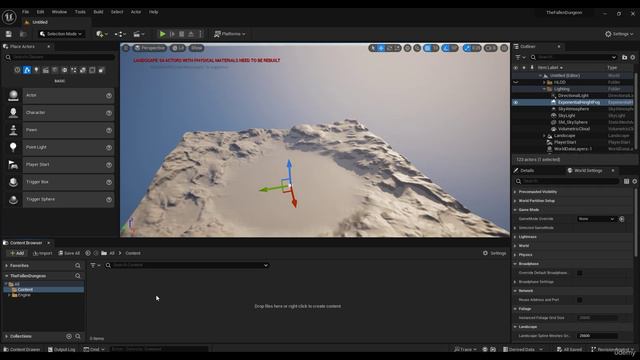Toggle scale snapping in the viewport toolbar
The height and width of the screenshot is (360, 640).
click(x=467, y=48)
